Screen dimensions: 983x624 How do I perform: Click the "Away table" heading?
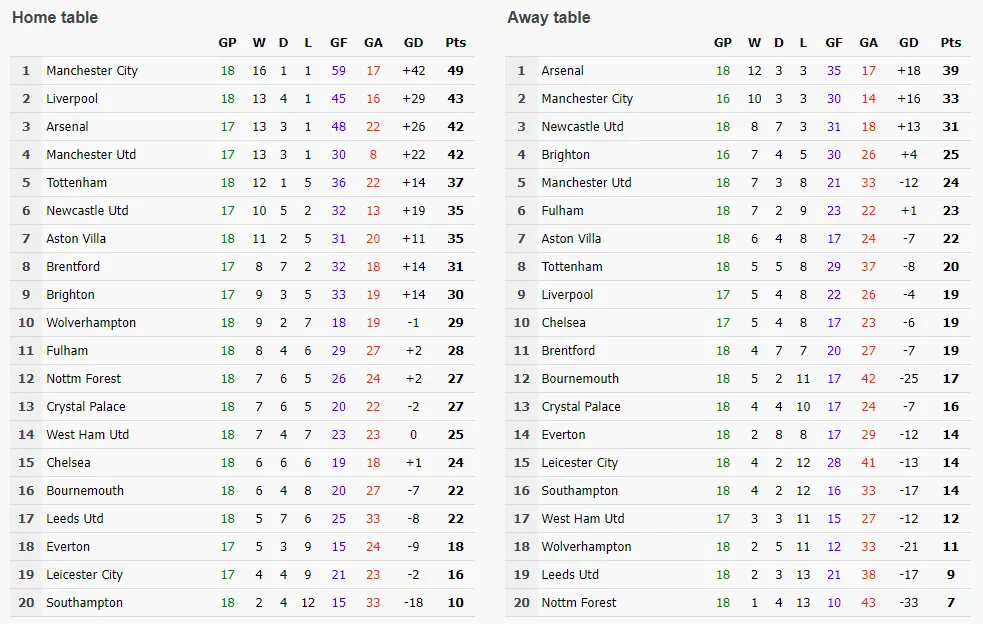click(549, 17)
